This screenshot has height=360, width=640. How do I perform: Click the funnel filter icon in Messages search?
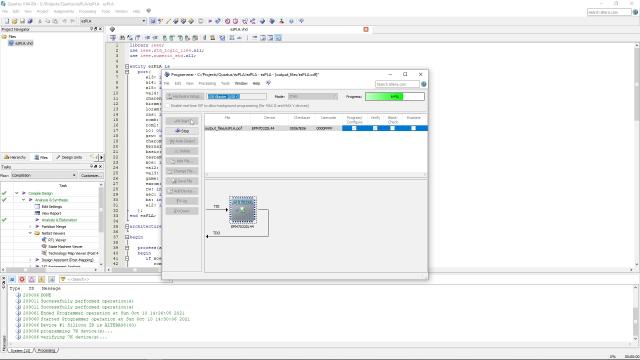(x=63, y=279)
